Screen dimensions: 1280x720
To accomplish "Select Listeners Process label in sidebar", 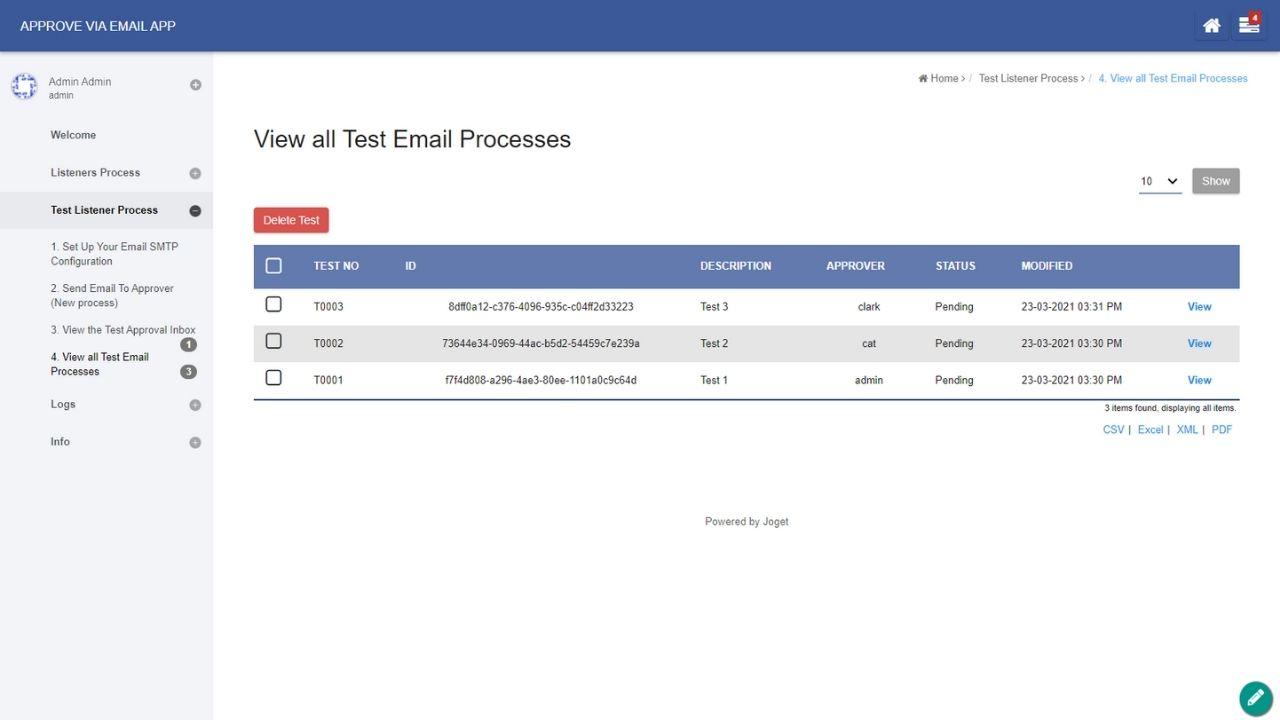I will (x=95, y=173).
